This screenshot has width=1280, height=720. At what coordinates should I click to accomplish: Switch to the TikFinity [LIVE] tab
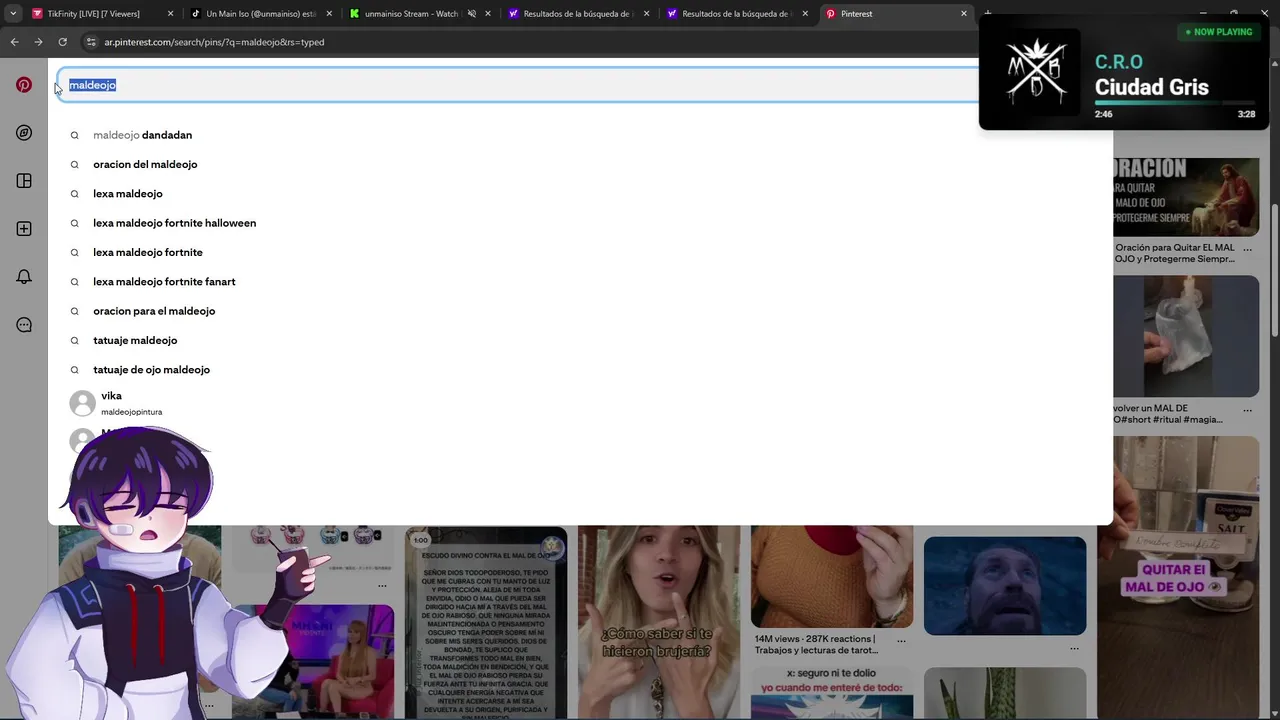[102, 14]
